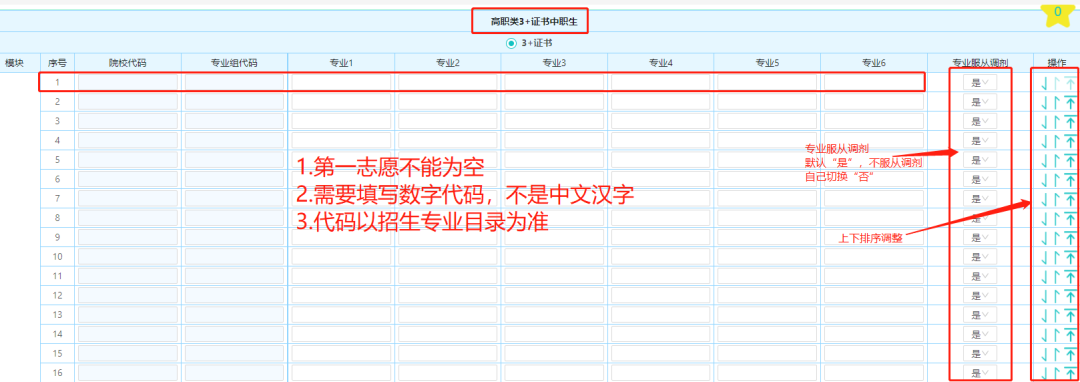Click sequence number 13 in 序号 column

pos(58,315)
